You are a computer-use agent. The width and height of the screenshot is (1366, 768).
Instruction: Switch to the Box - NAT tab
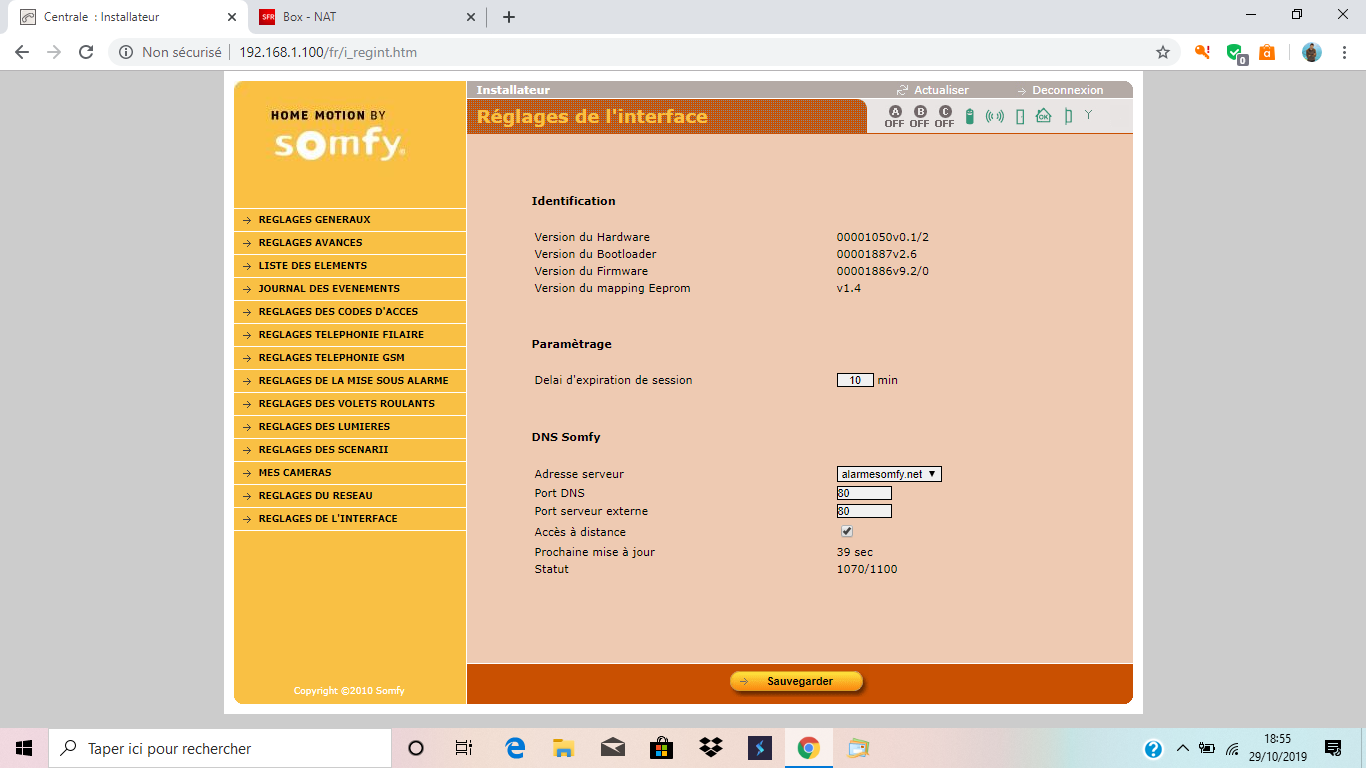(x=360, y=17)
